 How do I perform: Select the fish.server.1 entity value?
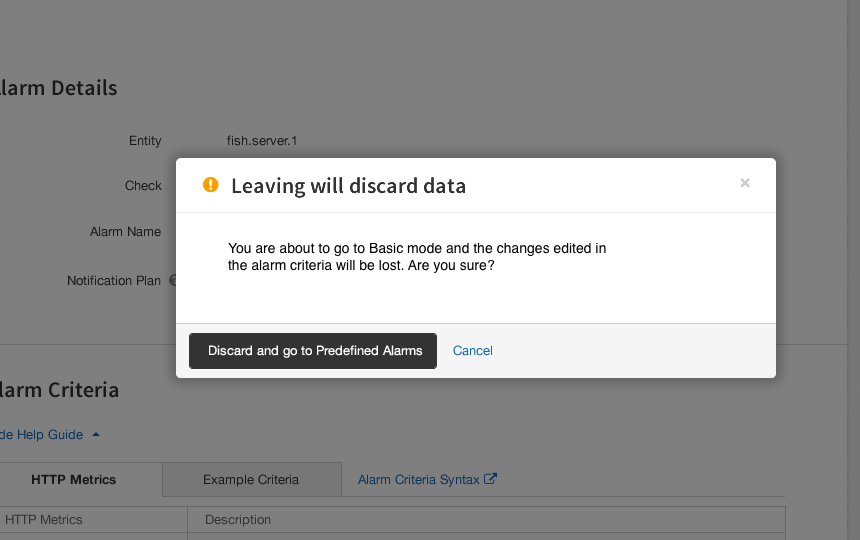[262, 141]
